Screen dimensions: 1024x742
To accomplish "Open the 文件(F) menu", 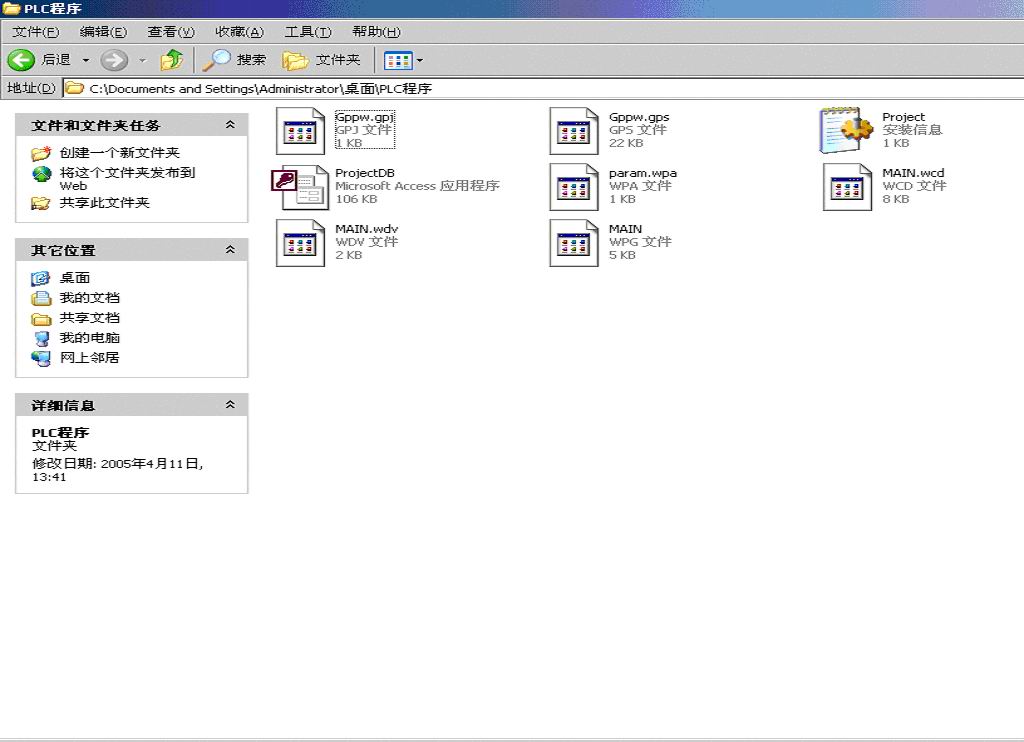I will coord(36,31).
